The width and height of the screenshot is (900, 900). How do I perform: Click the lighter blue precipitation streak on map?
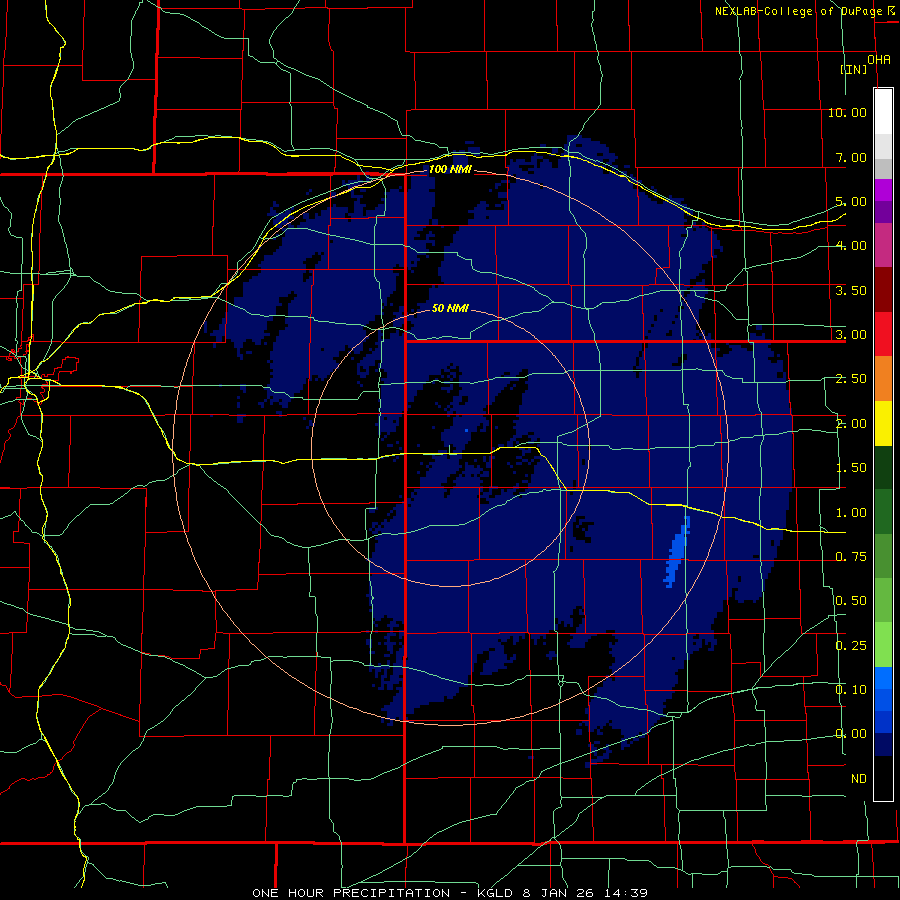[678, 552]
